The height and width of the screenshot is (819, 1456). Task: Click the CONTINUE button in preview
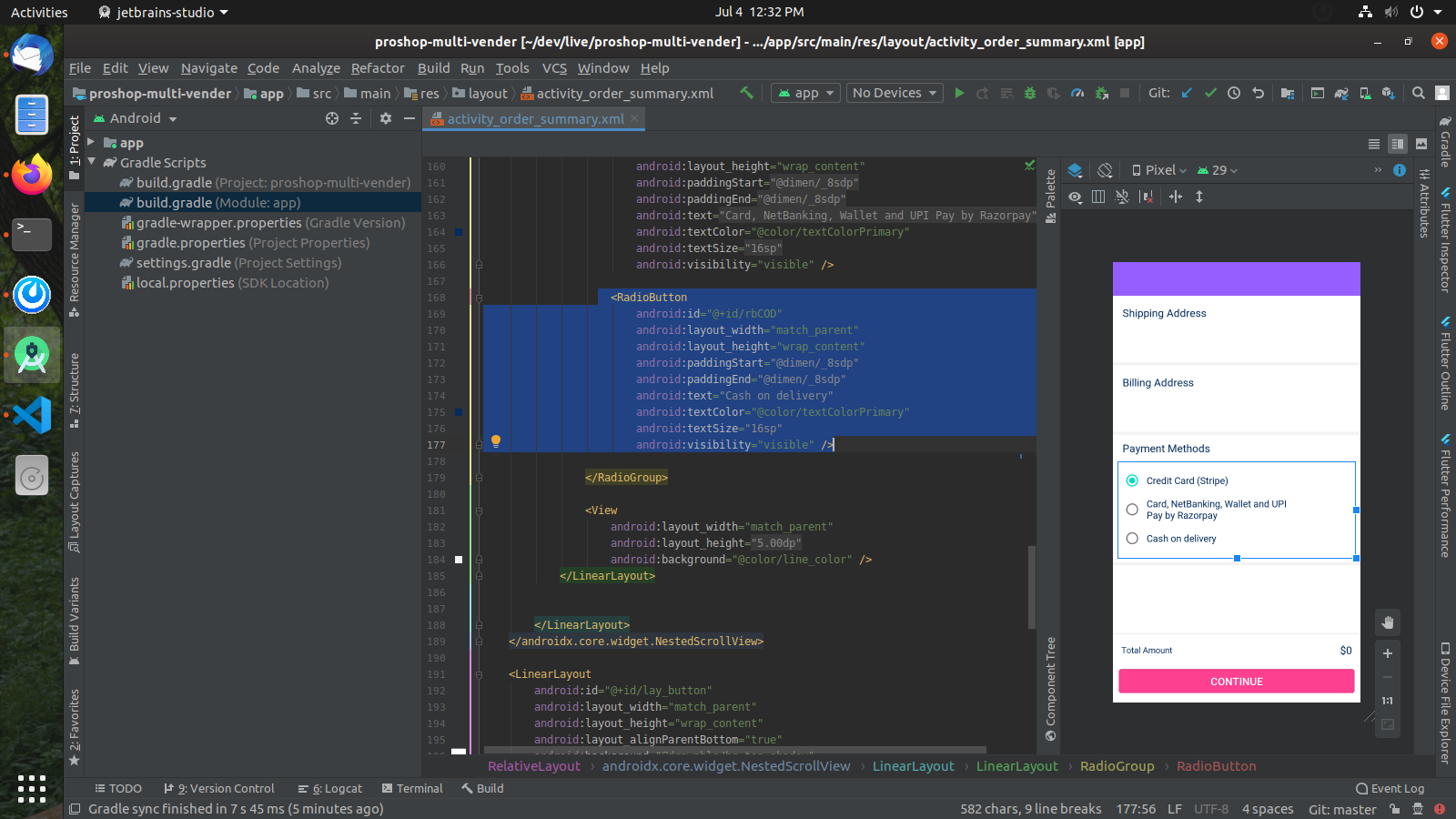coord(1237,682)
